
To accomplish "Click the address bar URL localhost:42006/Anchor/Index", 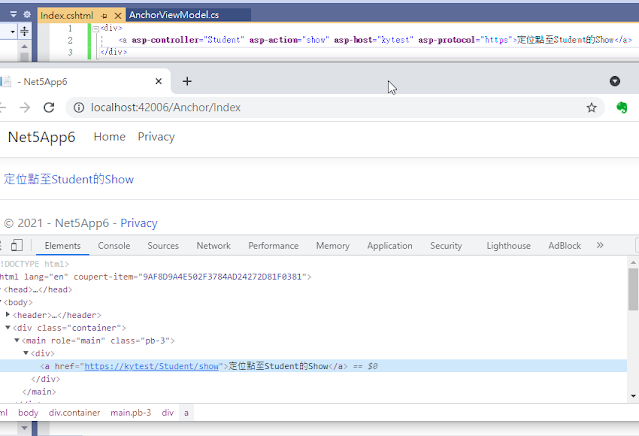I will (x=165, y=108).
